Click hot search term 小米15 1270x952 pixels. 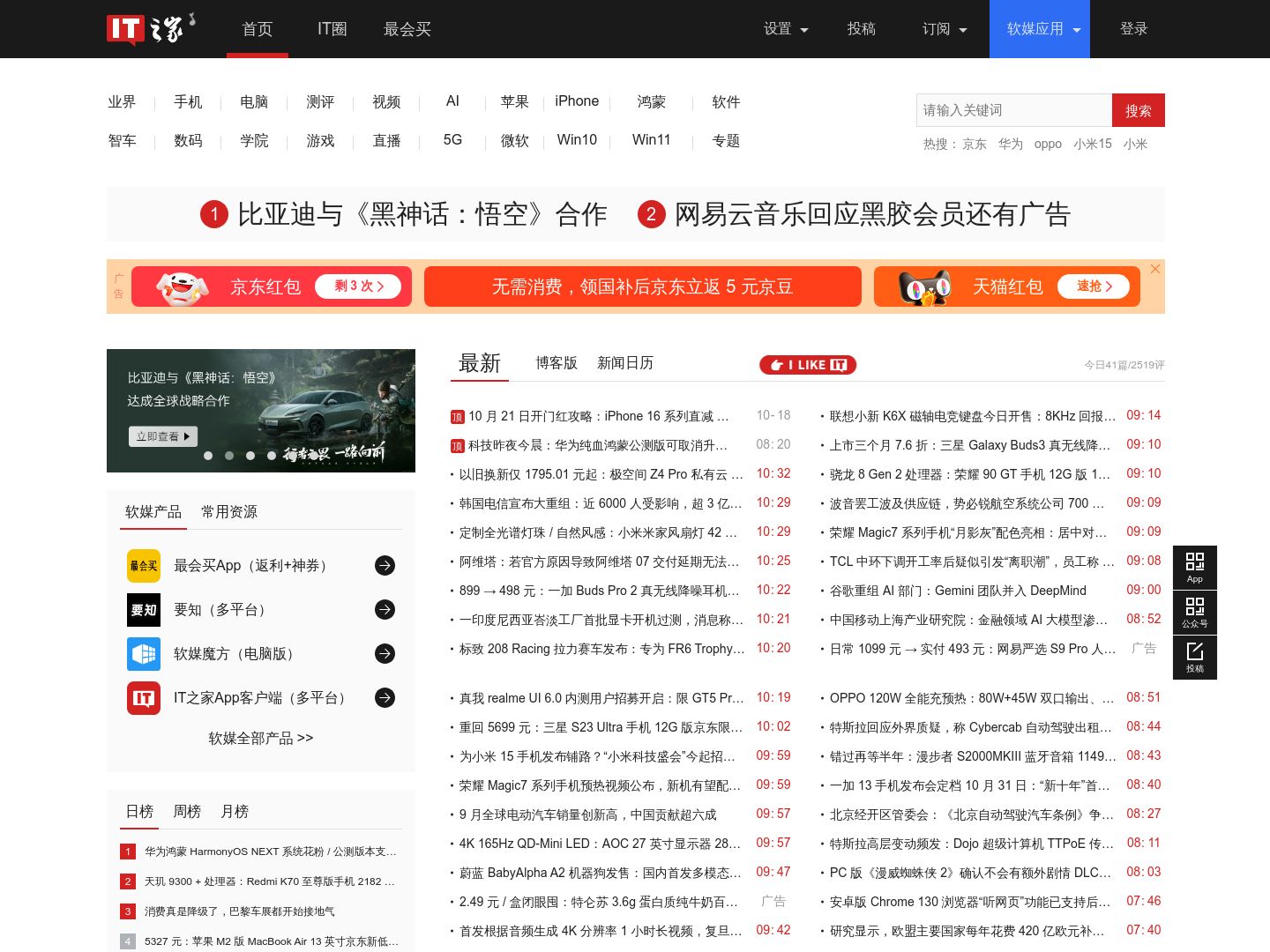(1093, 144)
